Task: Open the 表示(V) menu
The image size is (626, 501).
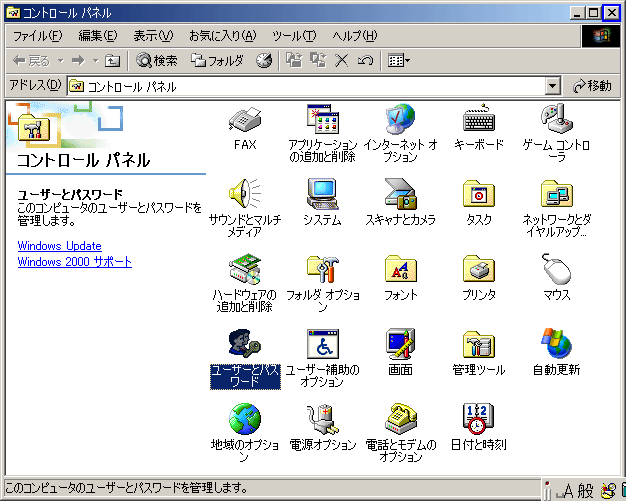Action: [153, 36]
